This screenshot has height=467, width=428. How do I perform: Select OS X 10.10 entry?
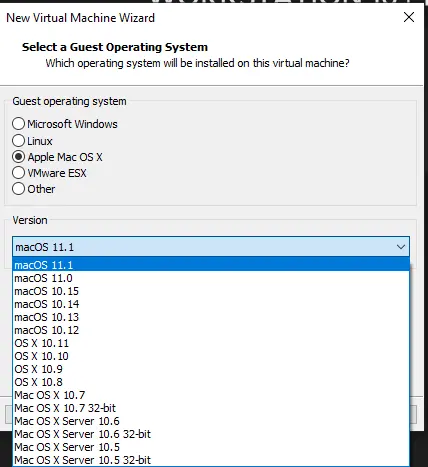[211, 356]
